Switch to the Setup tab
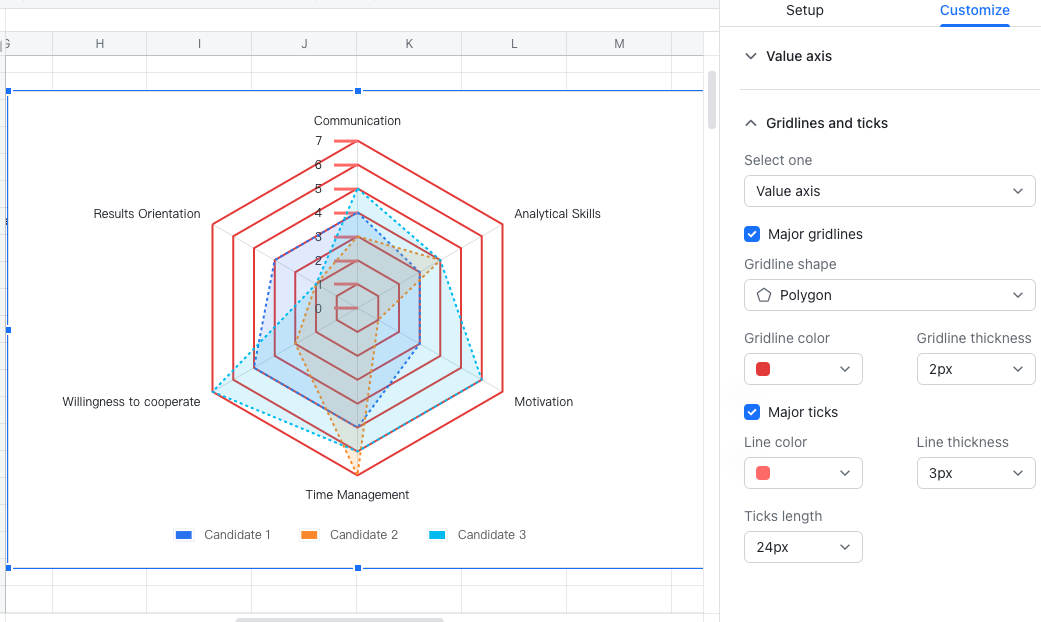Screen dimensions: 1041x622 [804, 11]
